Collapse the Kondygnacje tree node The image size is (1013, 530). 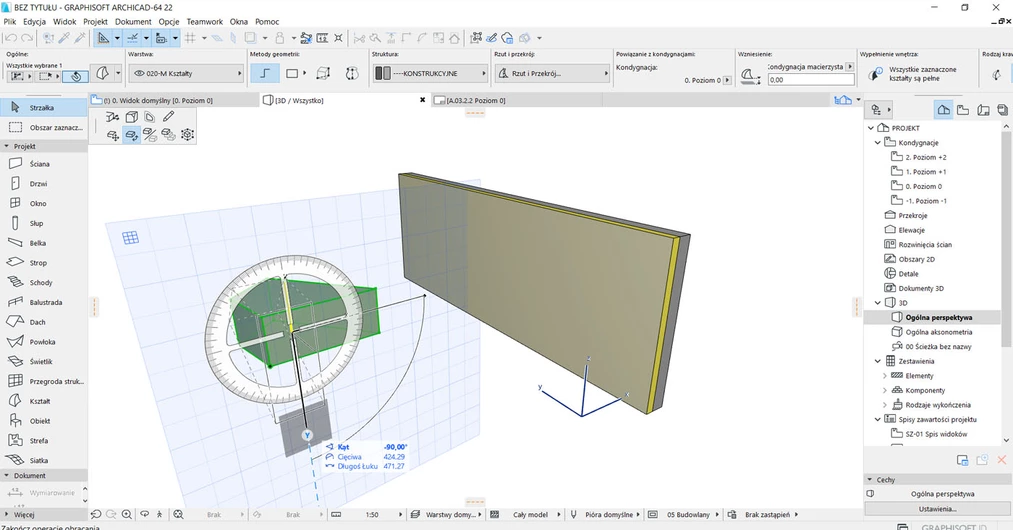[877, 142]
